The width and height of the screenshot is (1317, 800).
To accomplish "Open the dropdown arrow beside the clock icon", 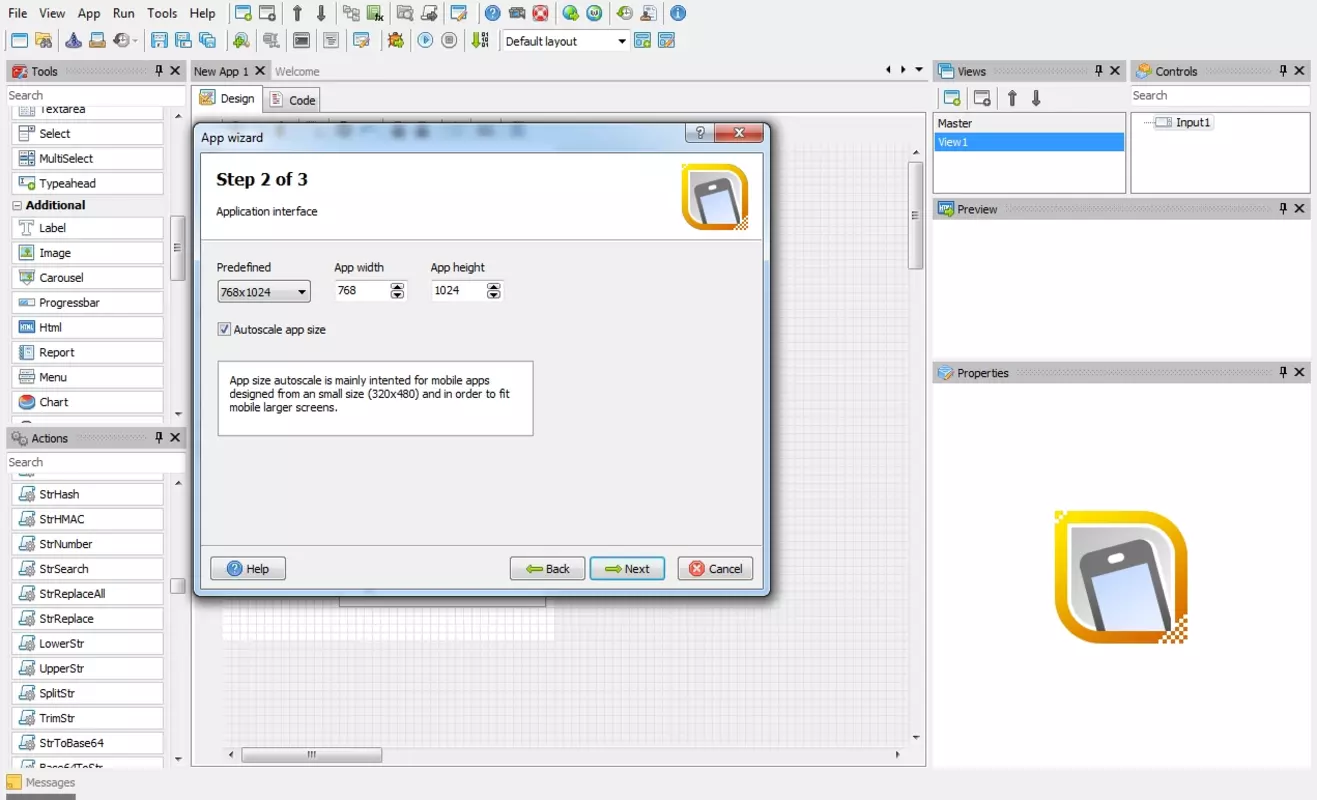I will click(135, 41).
